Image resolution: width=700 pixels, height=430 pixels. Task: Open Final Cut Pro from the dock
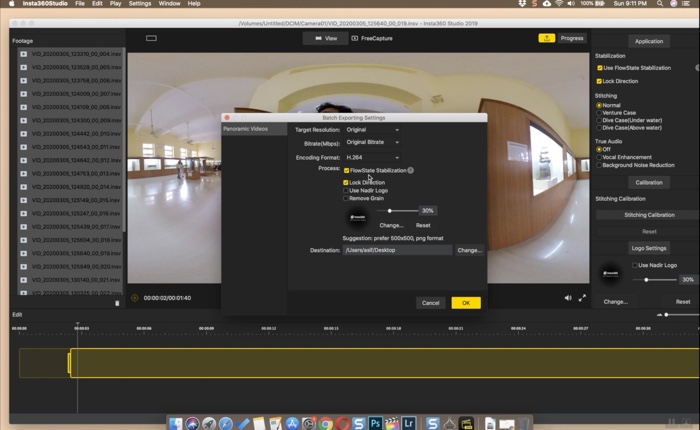pyautogui.click(x=392, y=423)
